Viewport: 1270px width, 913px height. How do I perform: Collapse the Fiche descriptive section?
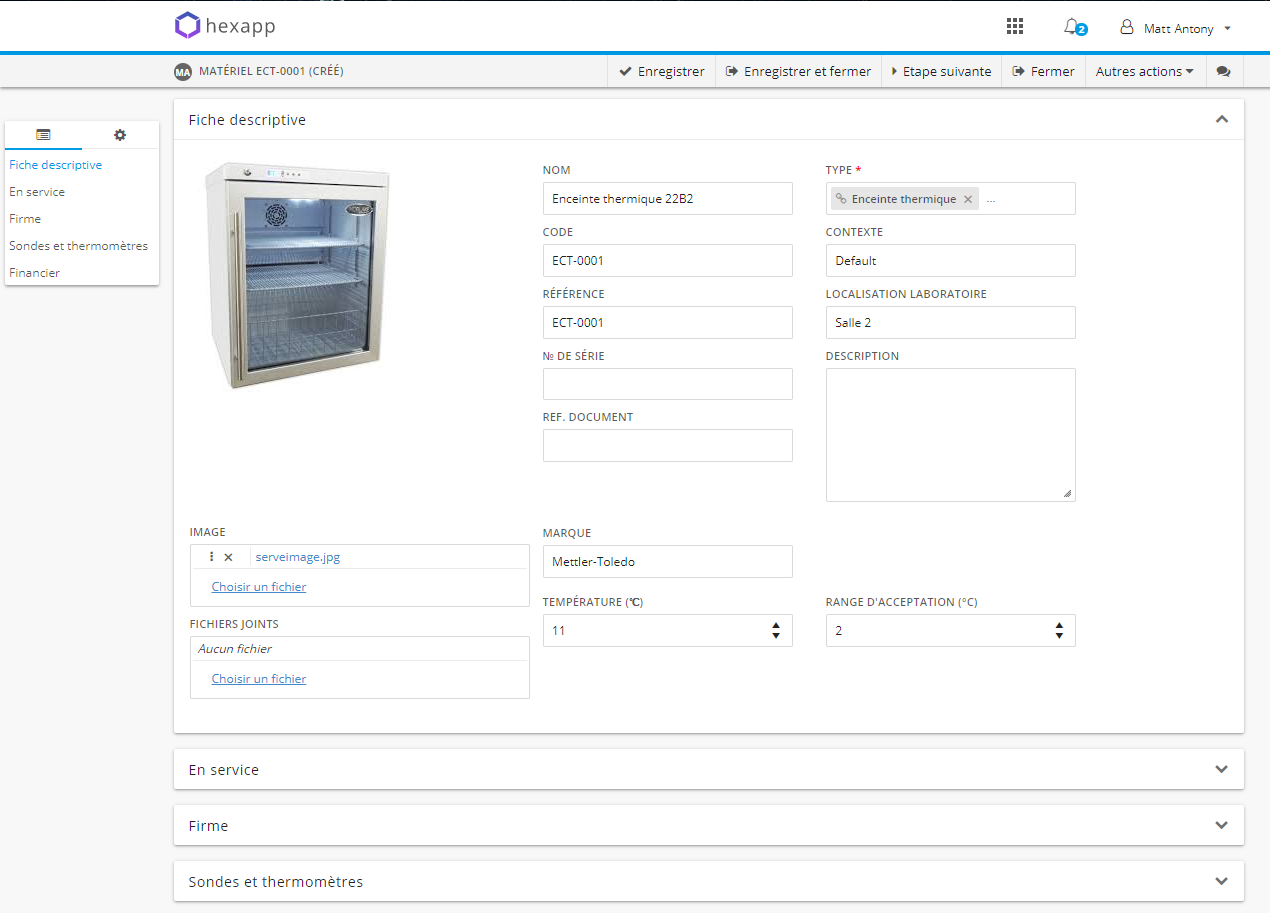point(1221,119)
